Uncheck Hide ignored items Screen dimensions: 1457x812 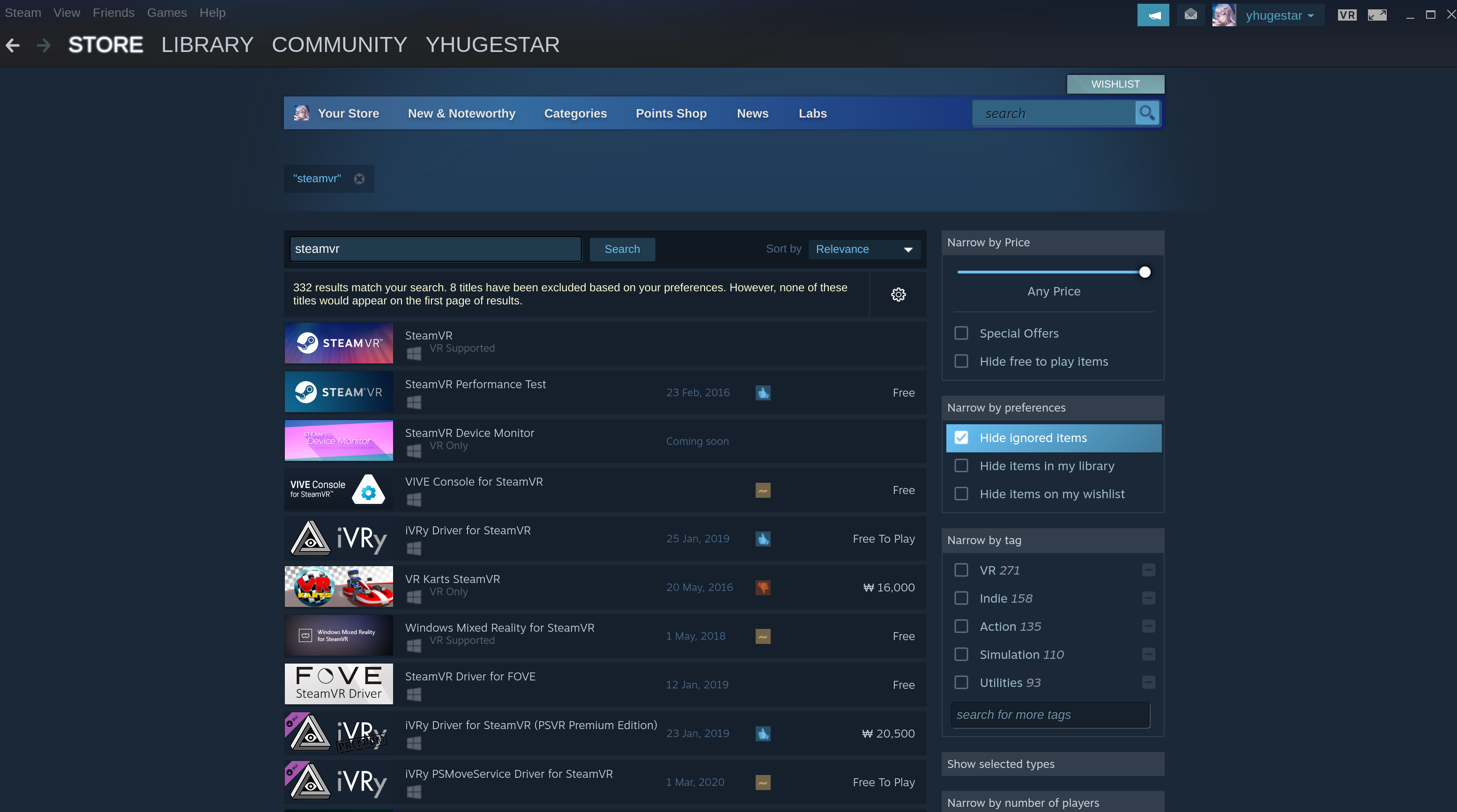tap(961, 438)
